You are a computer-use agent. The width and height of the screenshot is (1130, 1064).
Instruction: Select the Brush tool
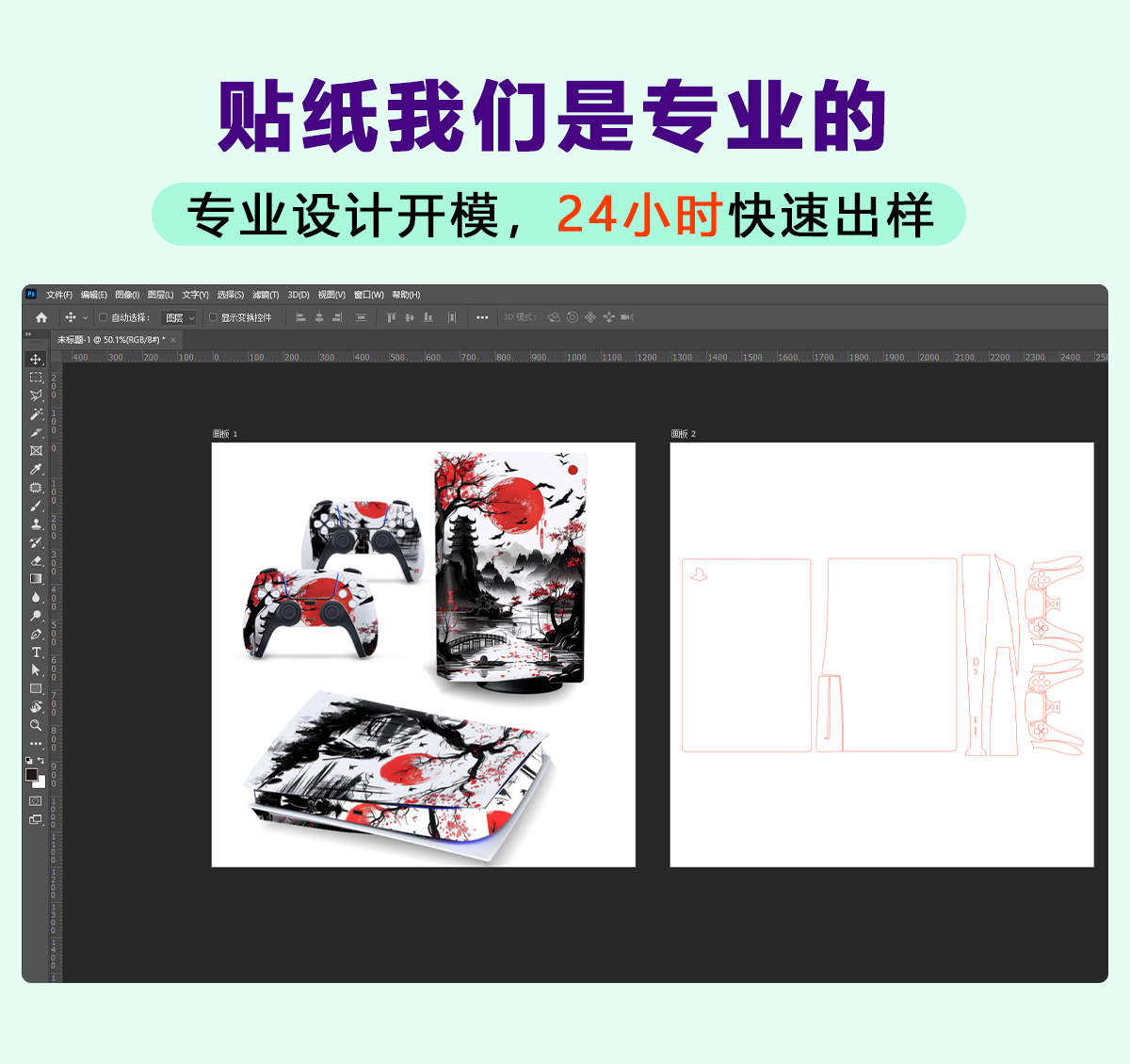coord(35,504)
